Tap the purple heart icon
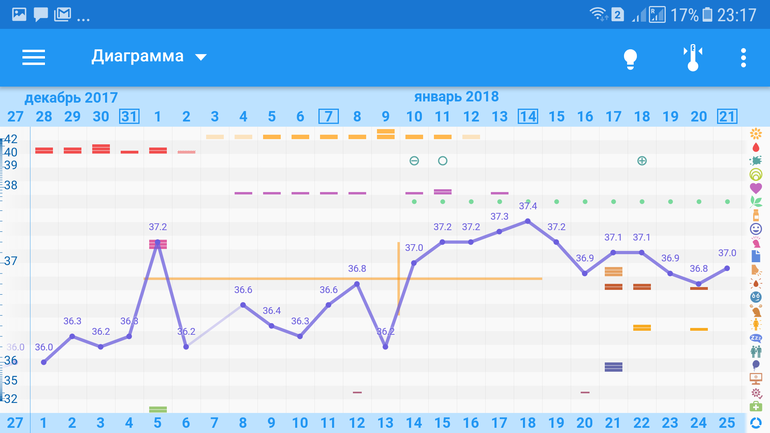The height and width of the screenshot is (433, 770). click(756, 188)
